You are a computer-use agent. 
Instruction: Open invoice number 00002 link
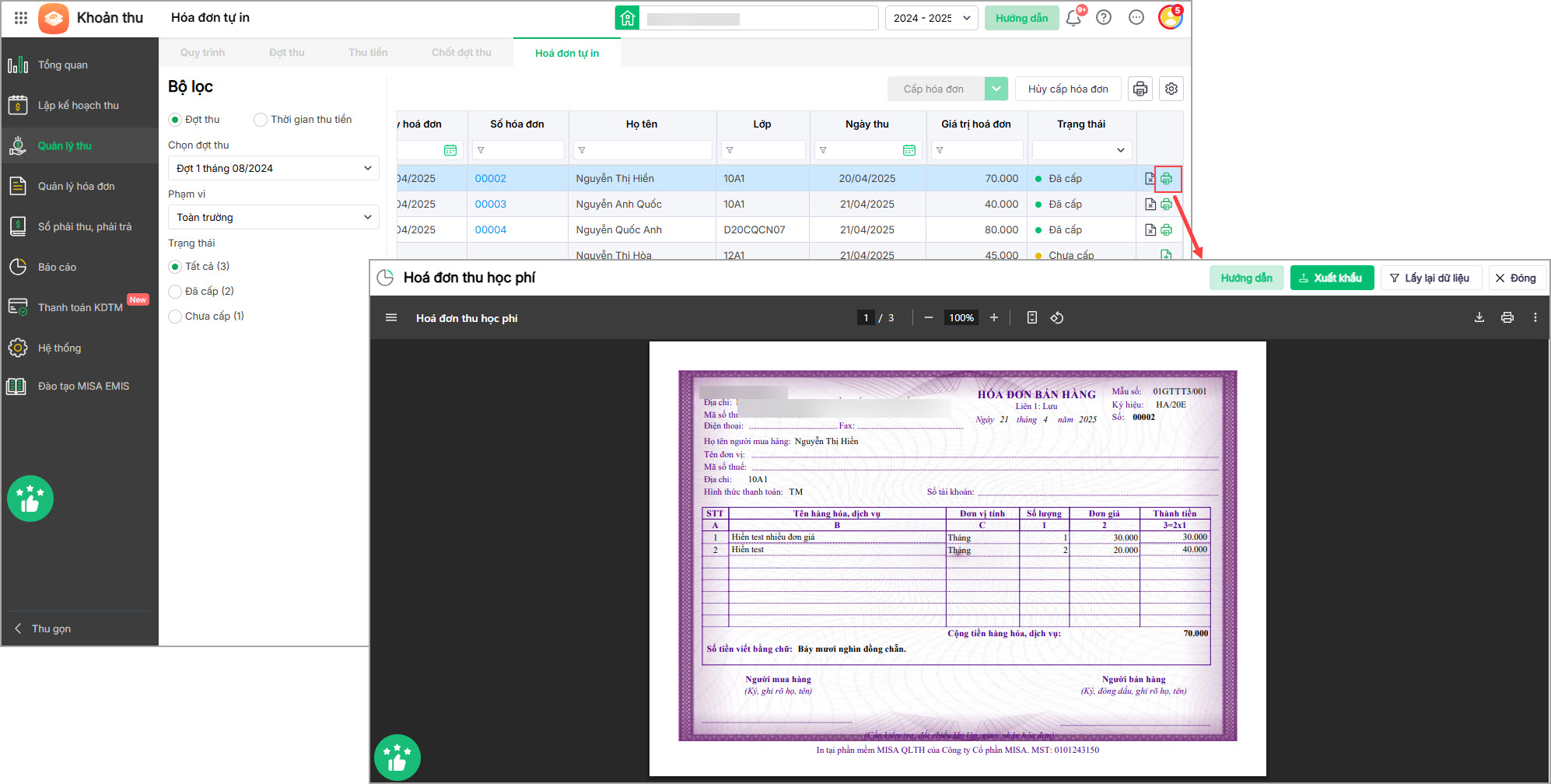491,179
